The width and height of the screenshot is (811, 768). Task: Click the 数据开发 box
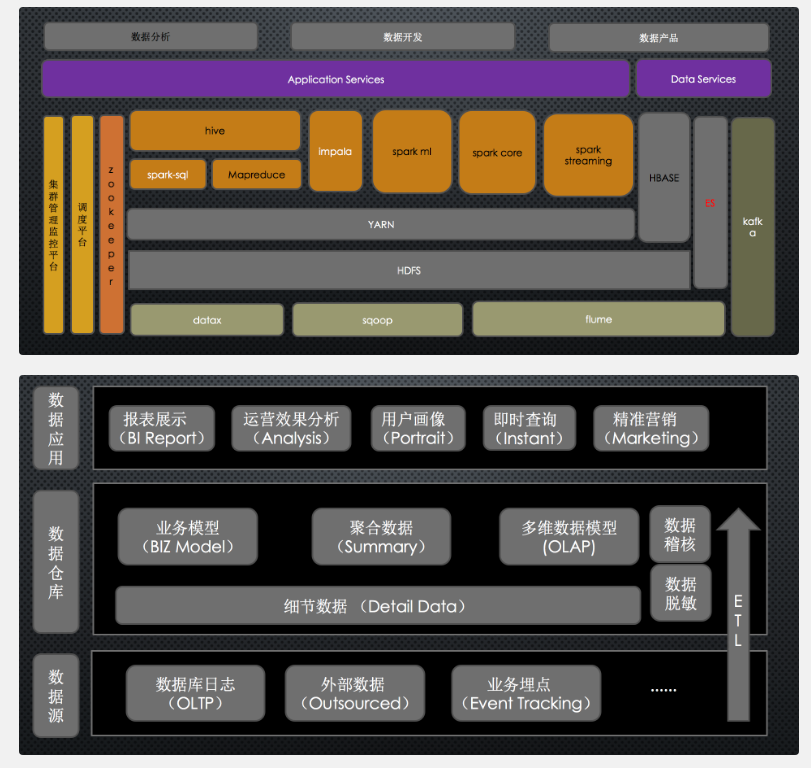pyautogui.click(x=402, y=37)
